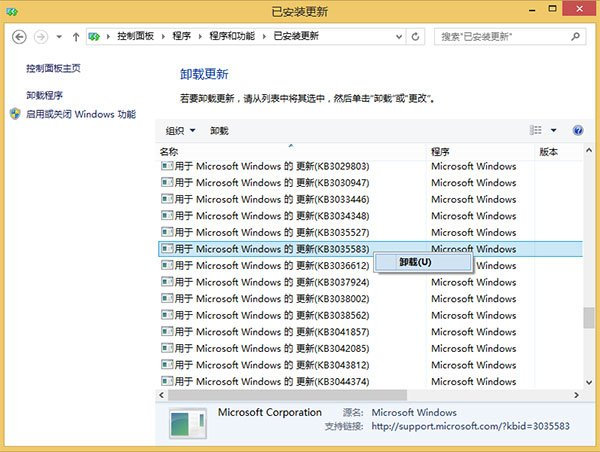Click the icon of KB3037924 update
This screenshot has width=600, height=452.
167,282
